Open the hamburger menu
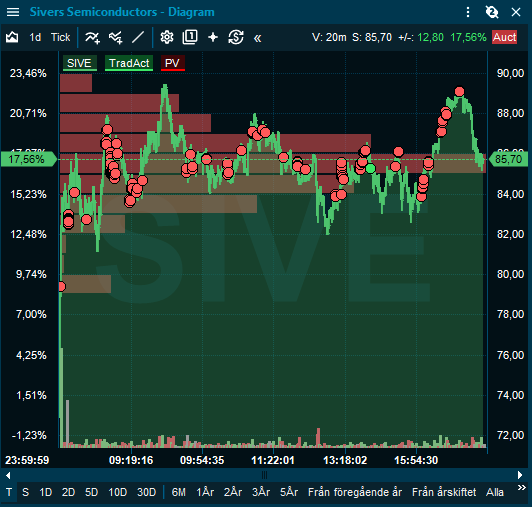The image size is (532, 507). point(13,12)
